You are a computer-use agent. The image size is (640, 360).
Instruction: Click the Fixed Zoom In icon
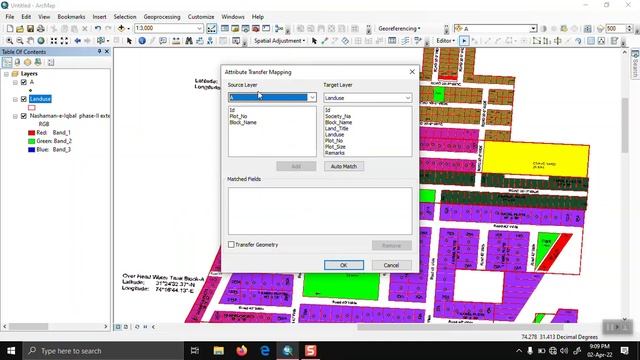pos(54,41)
